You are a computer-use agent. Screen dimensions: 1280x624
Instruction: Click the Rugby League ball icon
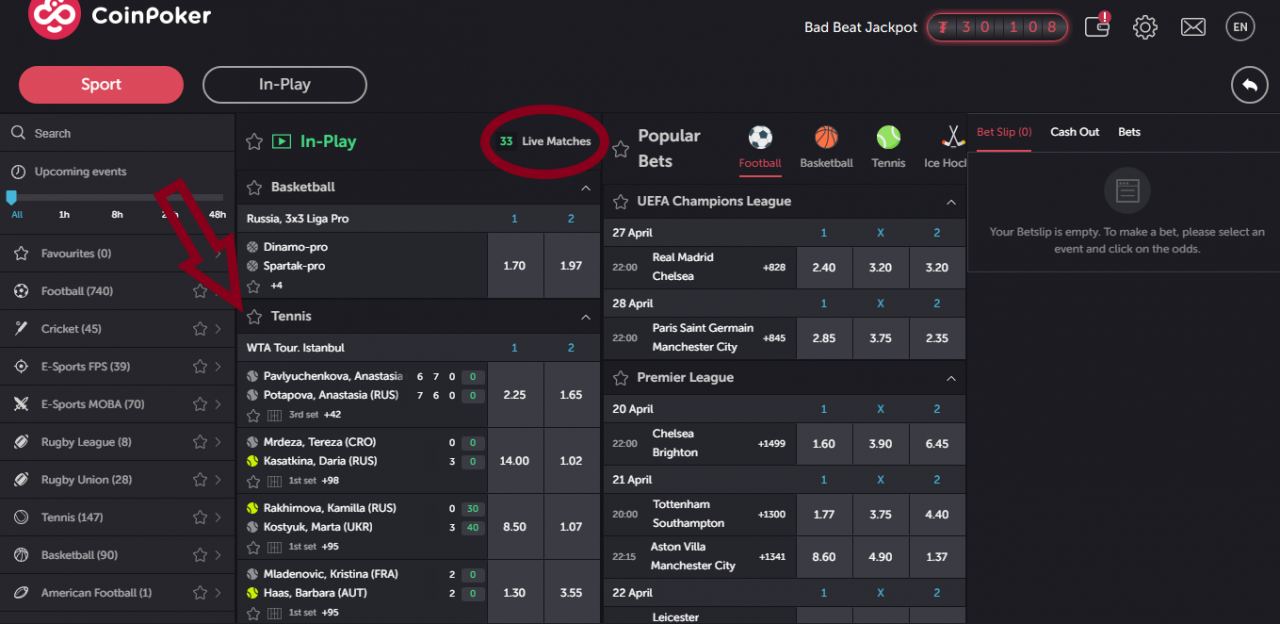[21, 442]
